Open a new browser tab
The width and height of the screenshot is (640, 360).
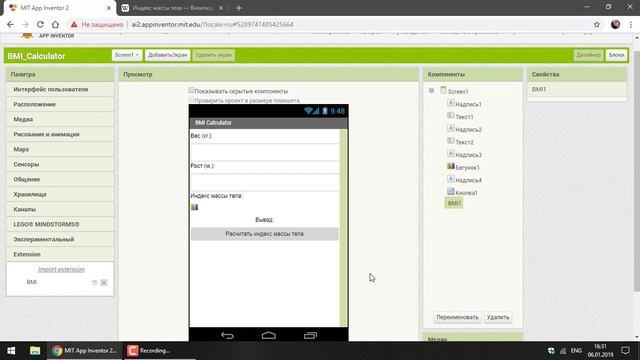pyautogui.click(x=239, y=8)
